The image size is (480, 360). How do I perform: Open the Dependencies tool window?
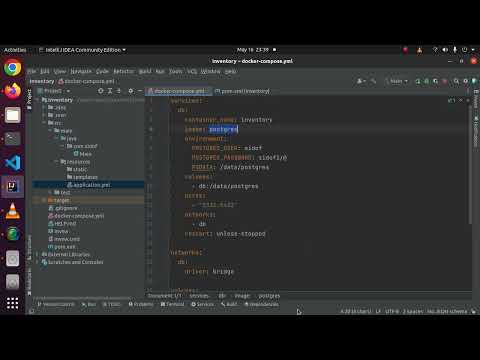[261, 304]
